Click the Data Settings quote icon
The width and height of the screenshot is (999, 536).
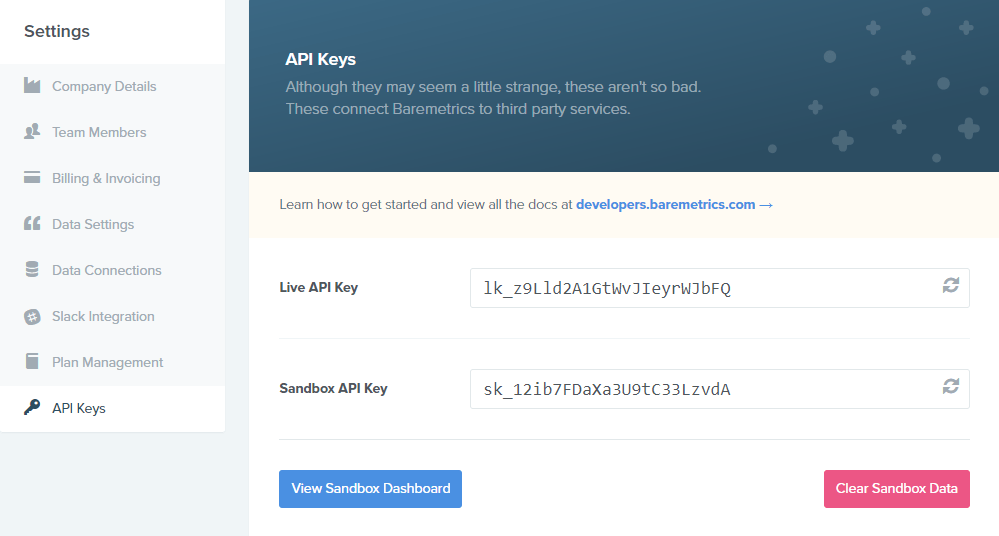pos(32,223)
